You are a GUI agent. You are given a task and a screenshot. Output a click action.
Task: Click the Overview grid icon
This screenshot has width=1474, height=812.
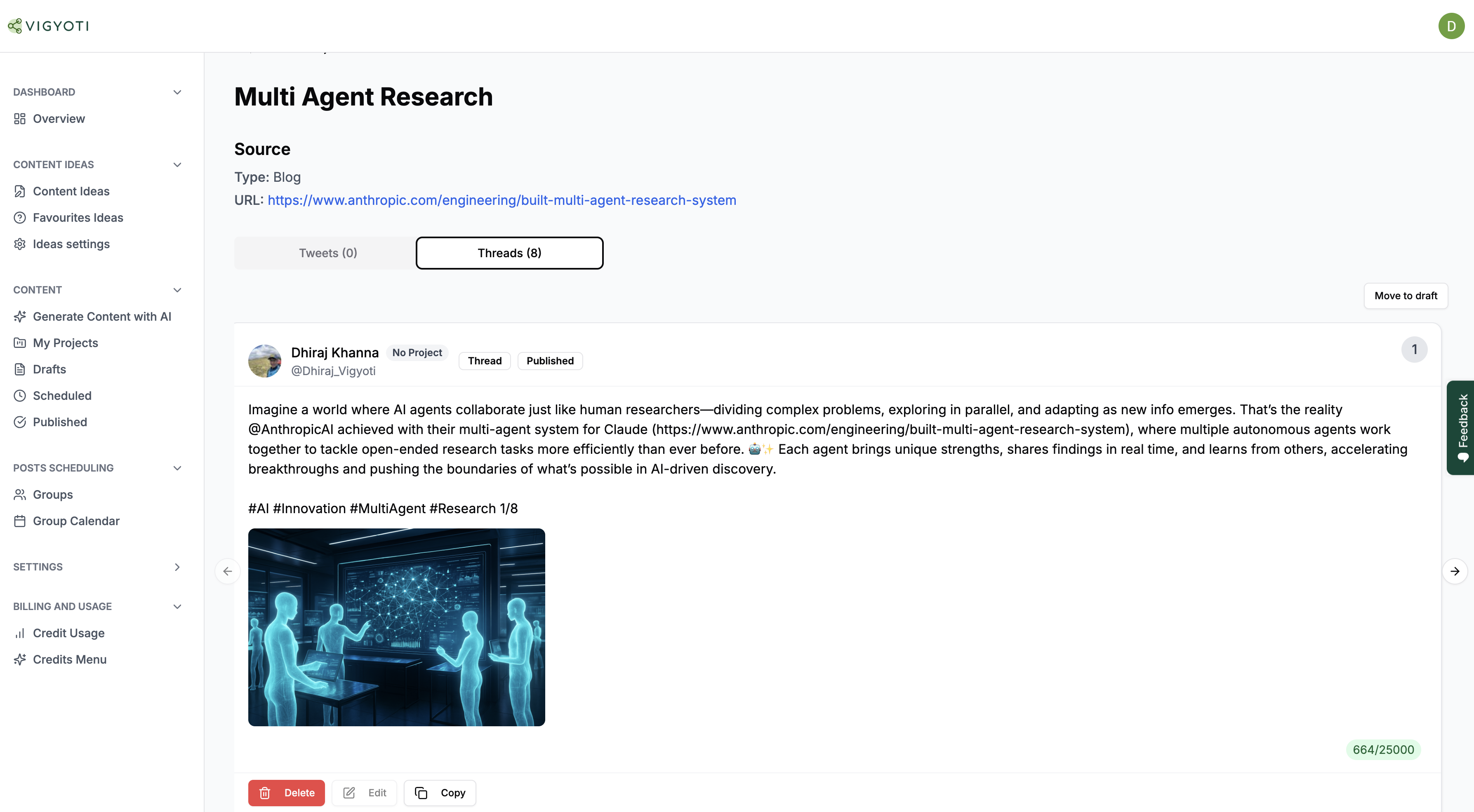20,119
